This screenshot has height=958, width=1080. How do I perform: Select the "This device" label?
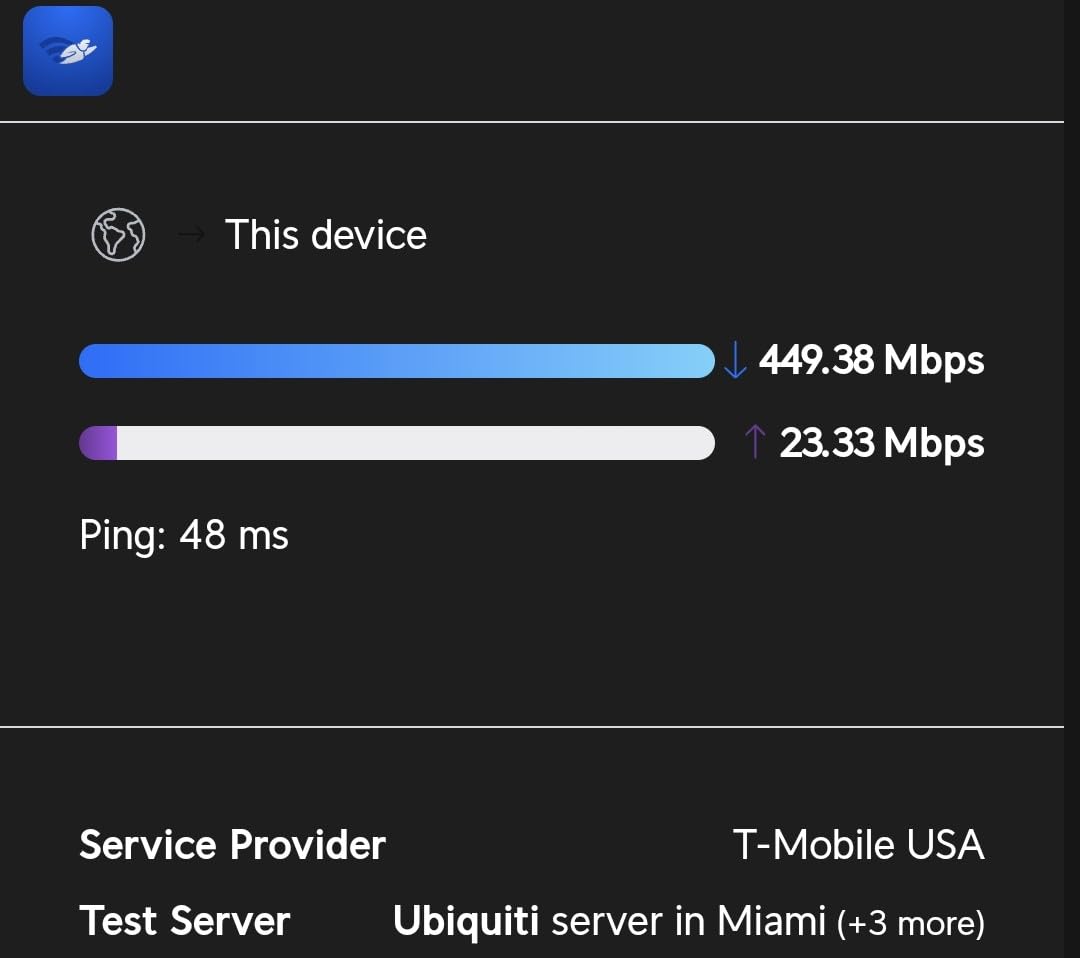point(326,235)
